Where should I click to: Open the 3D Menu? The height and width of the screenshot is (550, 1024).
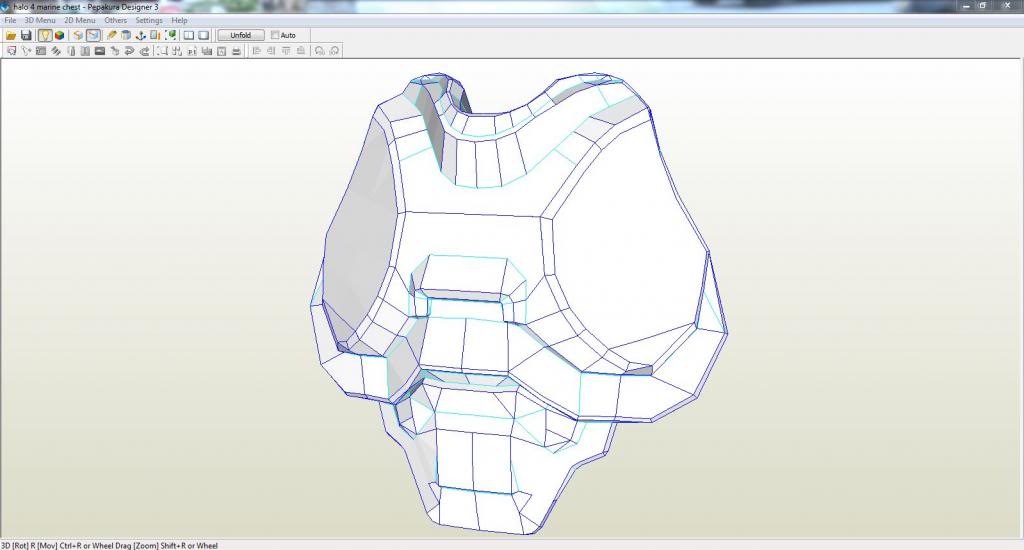point(40,20)
